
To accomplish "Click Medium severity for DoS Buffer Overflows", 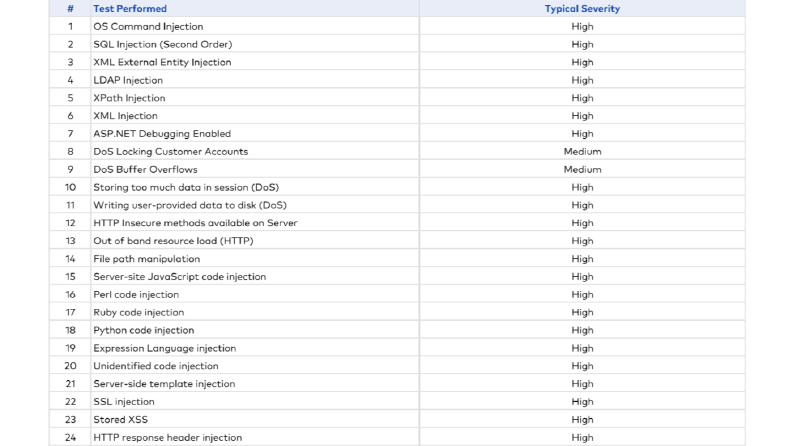I will pos(582,169).
